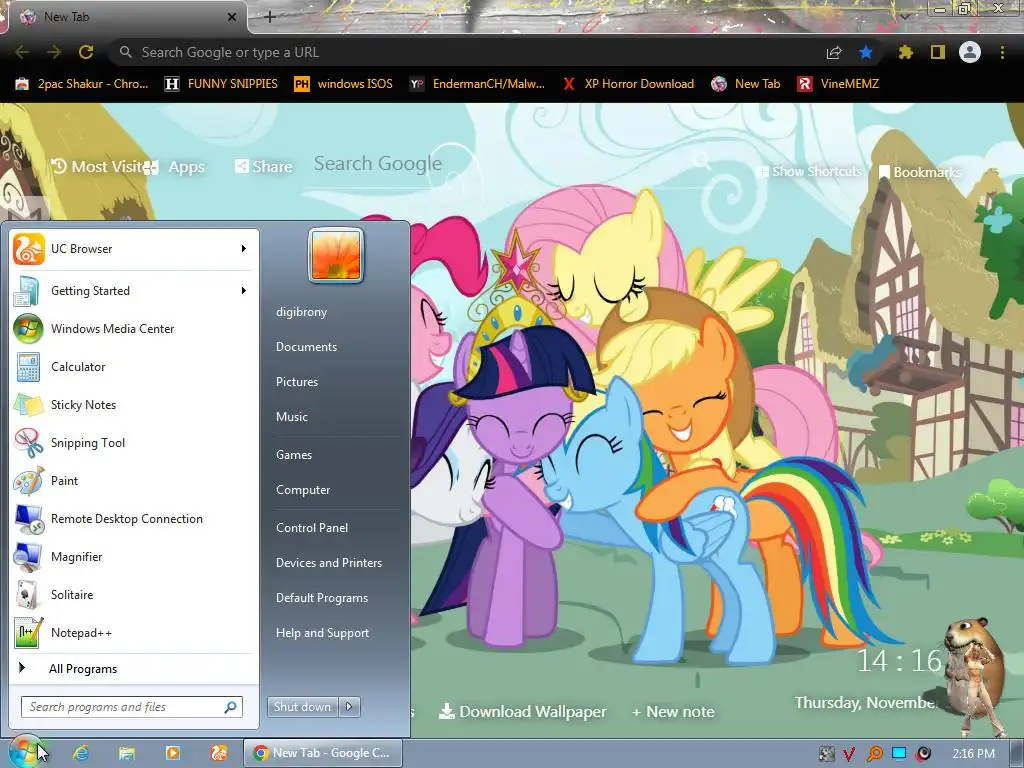Open a new Chrome tab

click(270, 17)
